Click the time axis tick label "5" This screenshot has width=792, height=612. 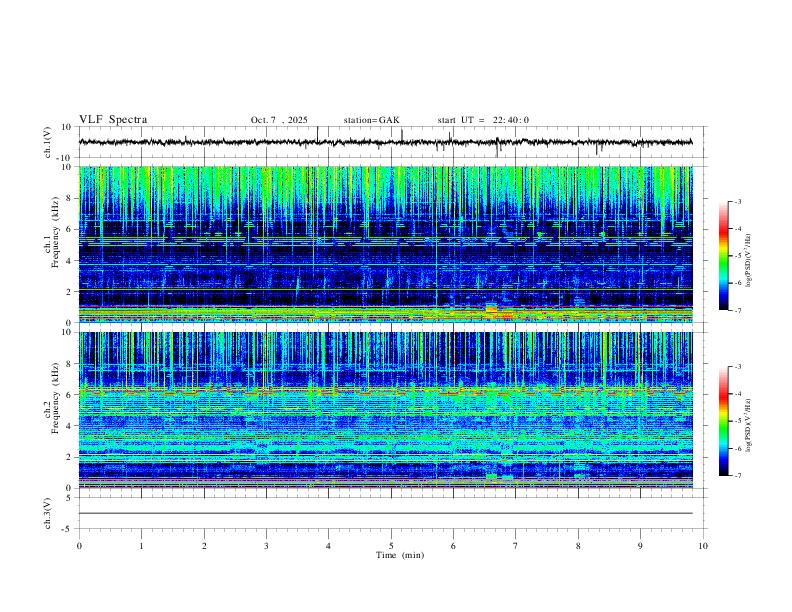[391, 546]
